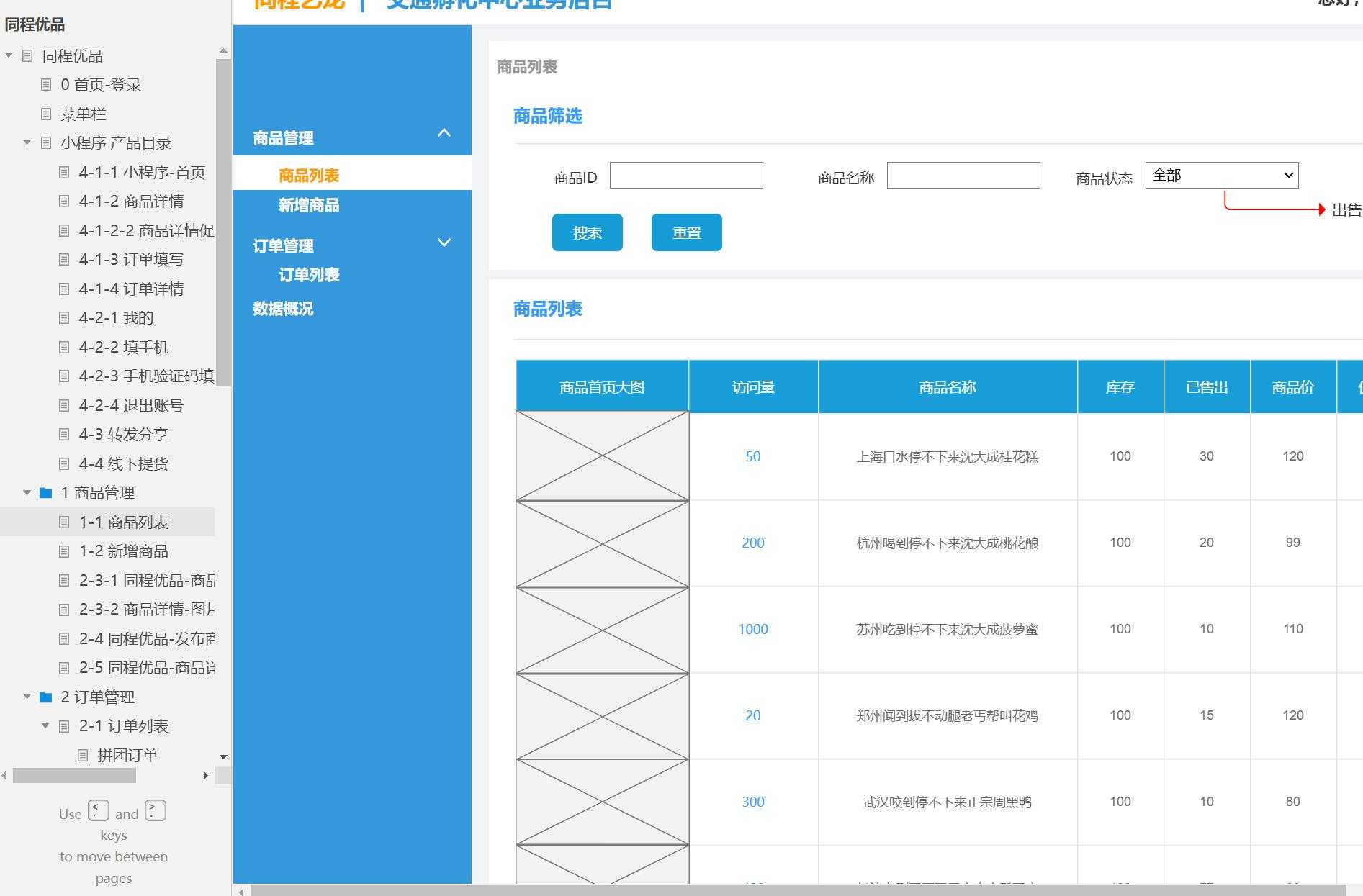Image resolution: width=1363 pixels, height=896 pixels.
Task: Click the page icon beside "拼团订单"
Action: pyautogui.click(x=84, y=755)
